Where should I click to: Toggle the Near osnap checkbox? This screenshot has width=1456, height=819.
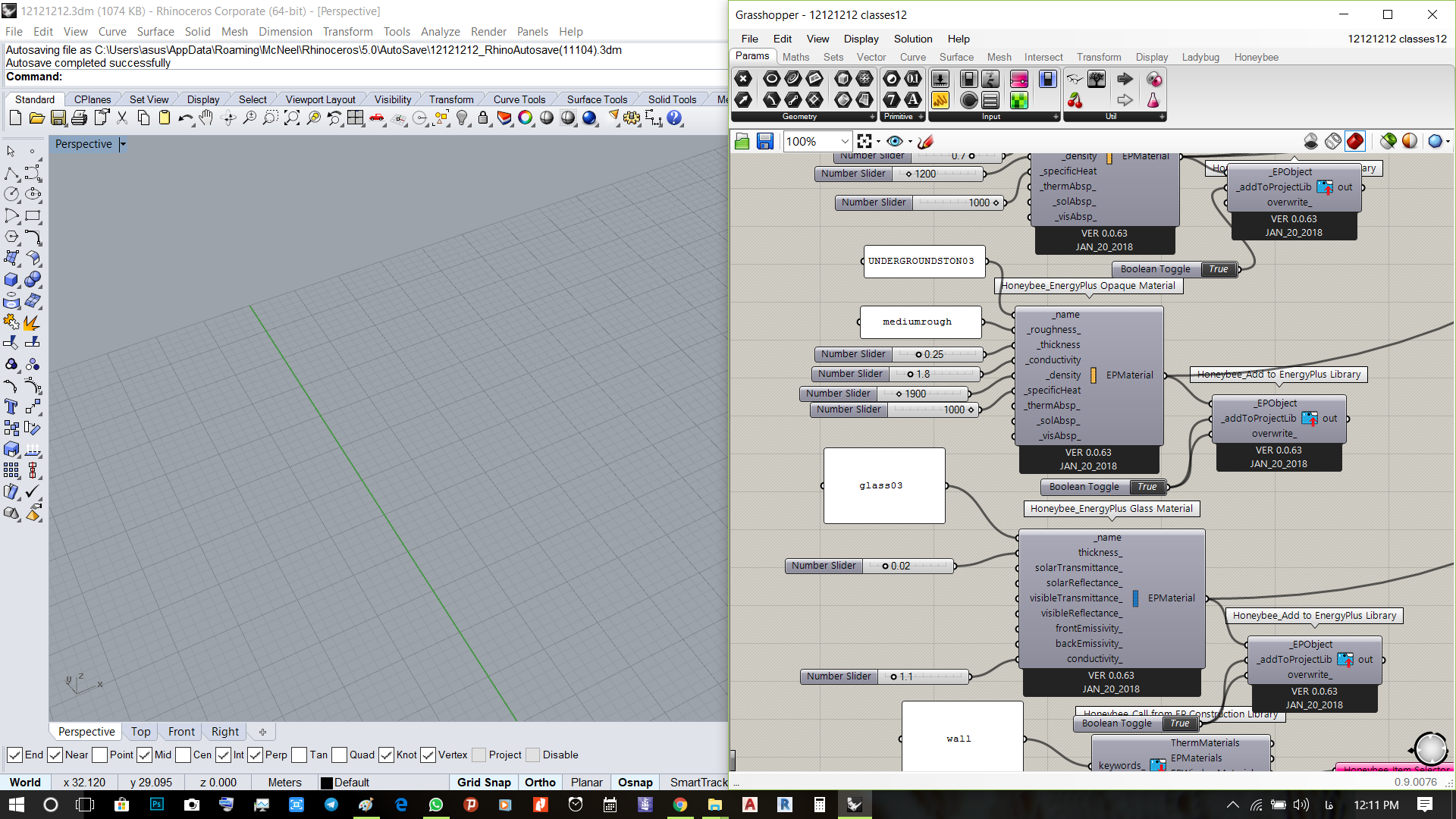point(55,755)
